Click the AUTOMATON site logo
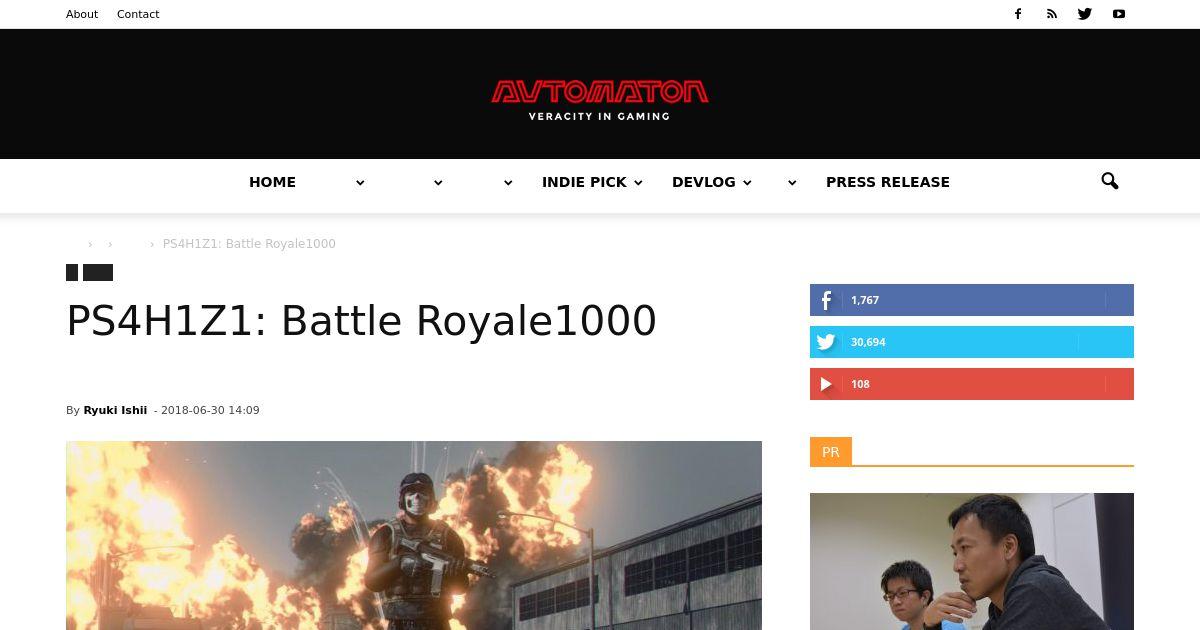1200x630 pixels. coord(600,92)
